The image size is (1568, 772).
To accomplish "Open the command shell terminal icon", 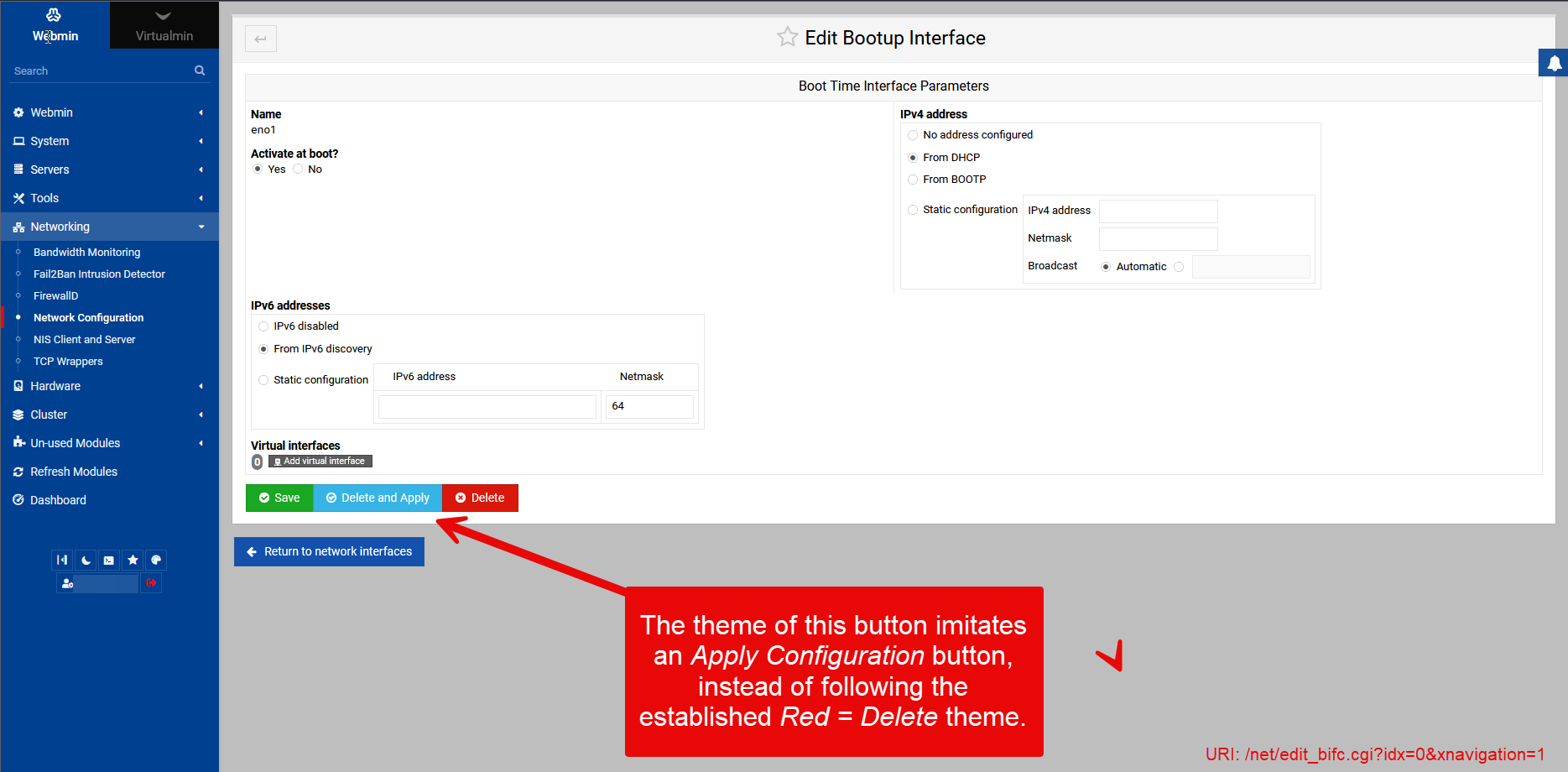I will tap(109, 560).
